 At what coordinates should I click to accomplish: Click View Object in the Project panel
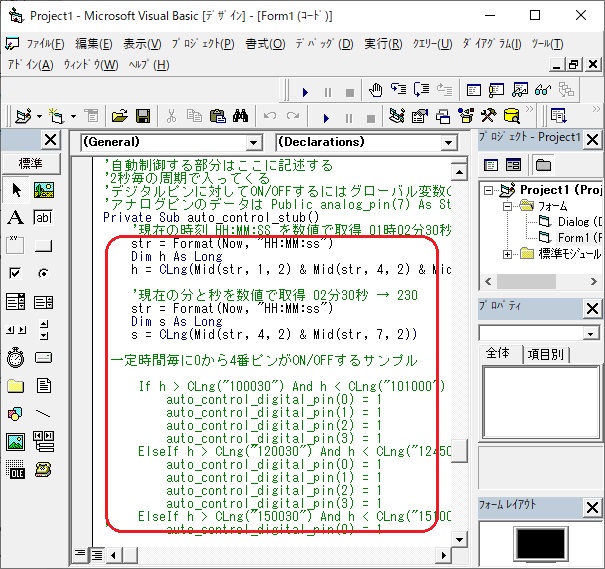pos(513,165)
